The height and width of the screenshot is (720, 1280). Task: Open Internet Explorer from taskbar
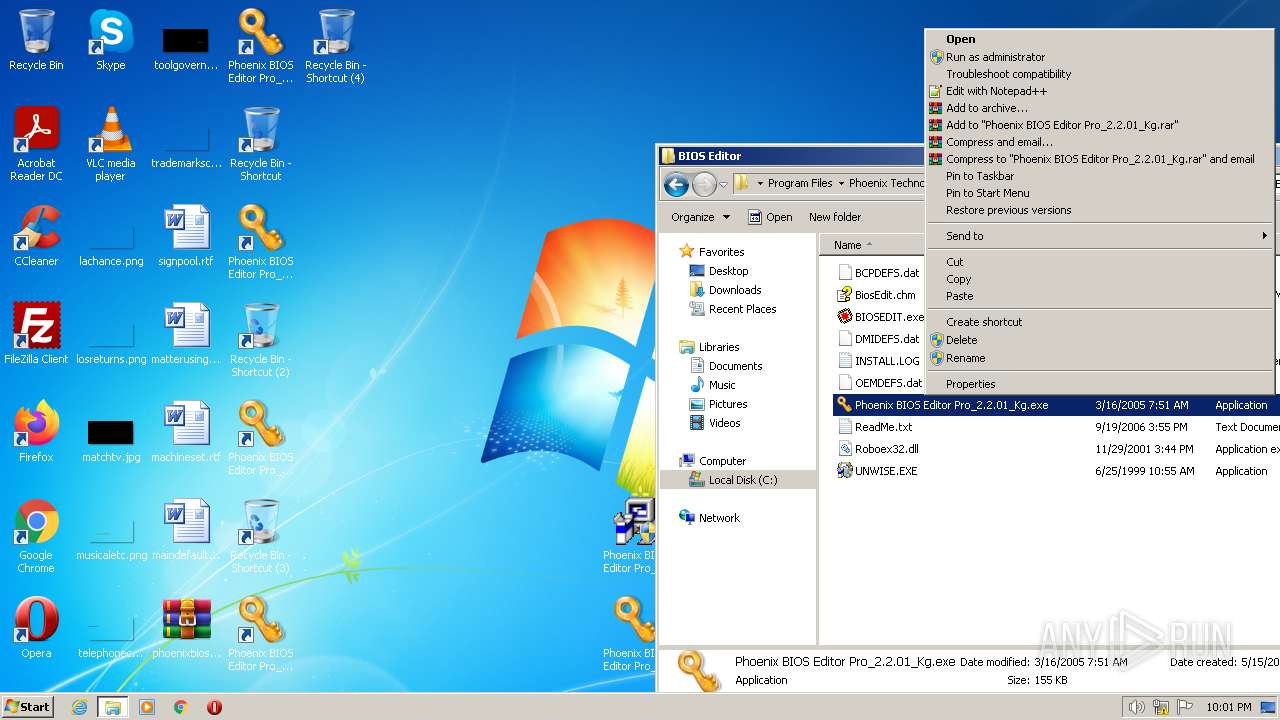(x=79, y=707)
